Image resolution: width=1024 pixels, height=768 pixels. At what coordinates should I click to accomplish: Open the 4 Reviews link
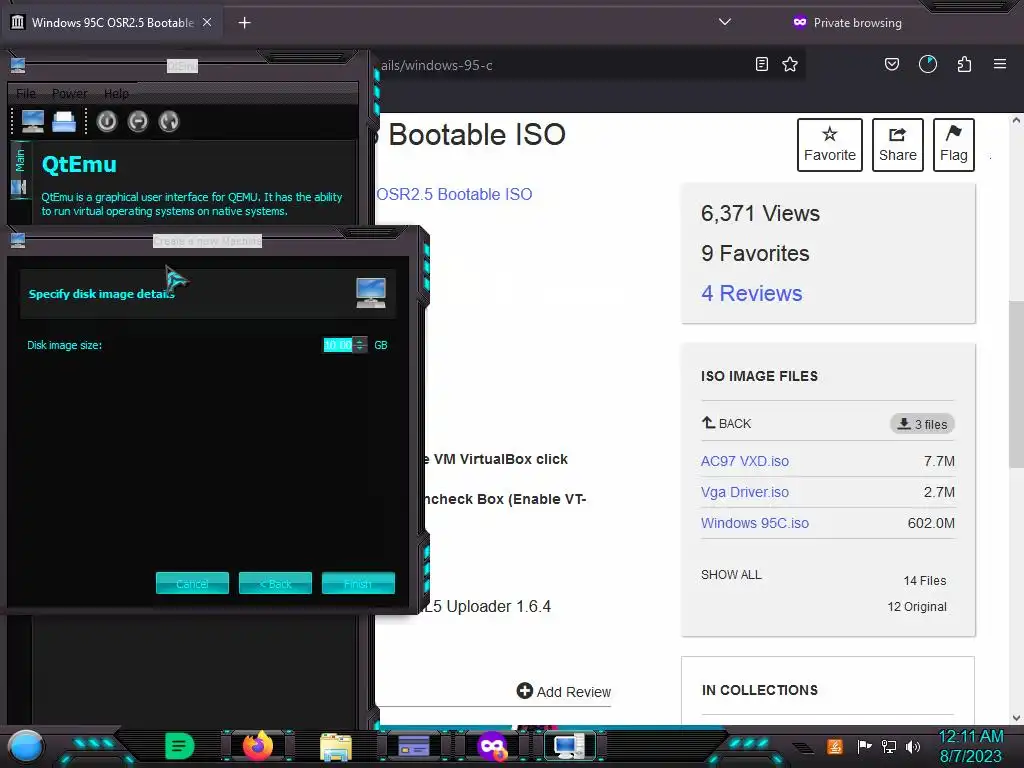[751, 293]
